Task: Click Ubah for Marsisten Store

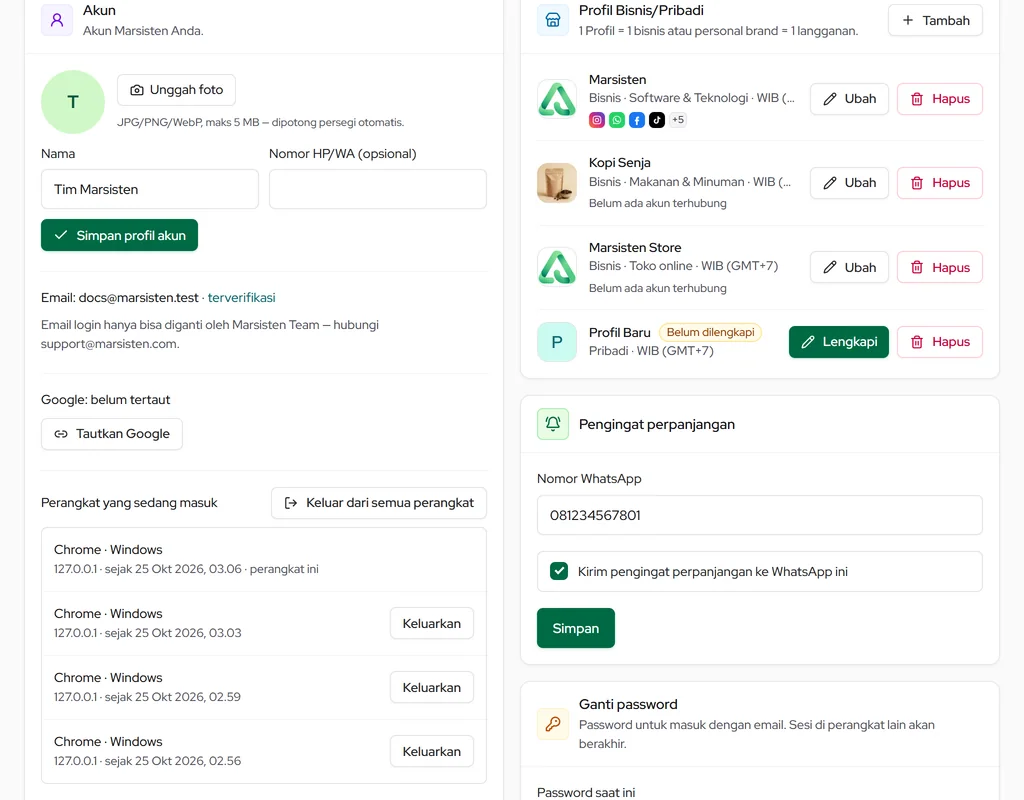Action: coord(849,267)
